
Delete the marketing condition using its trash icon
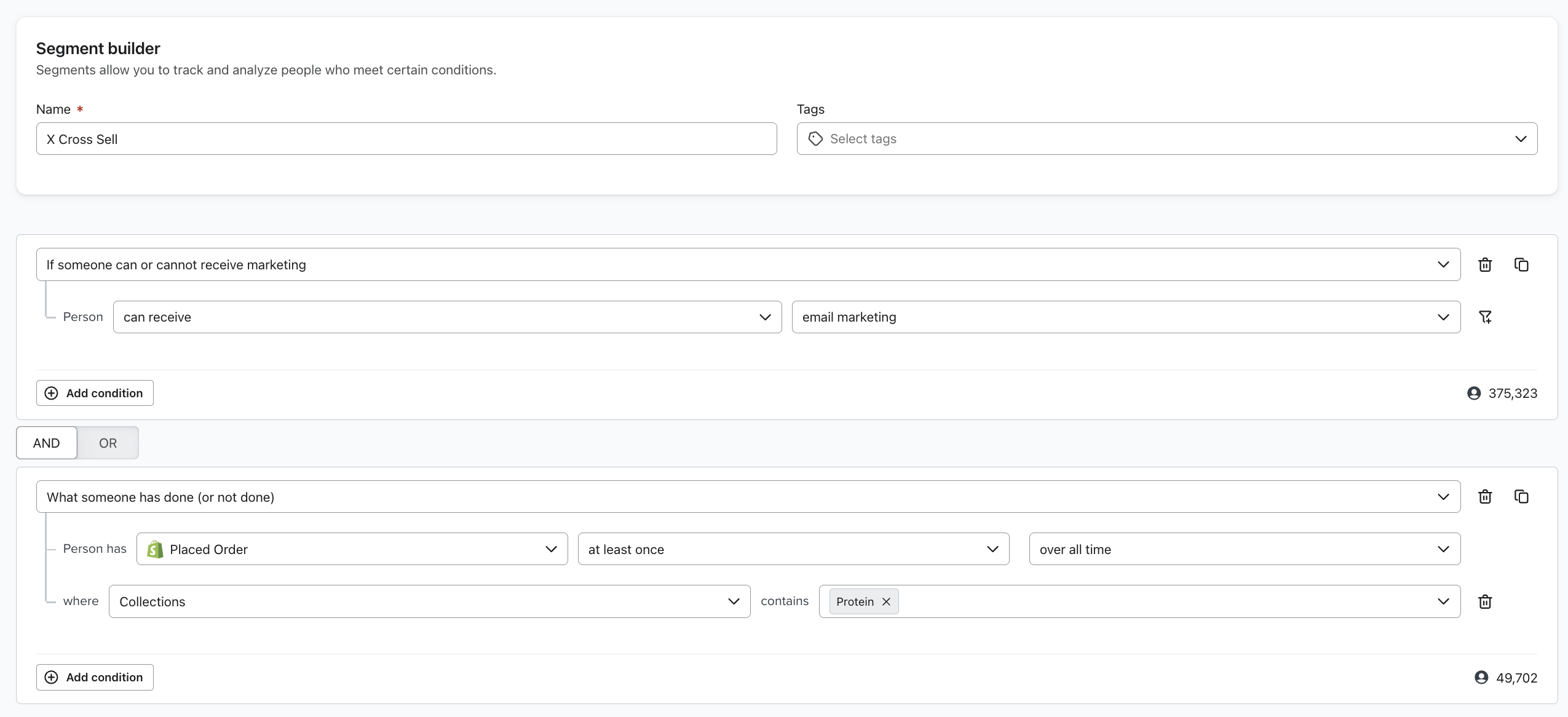[x=1485, y=264]
